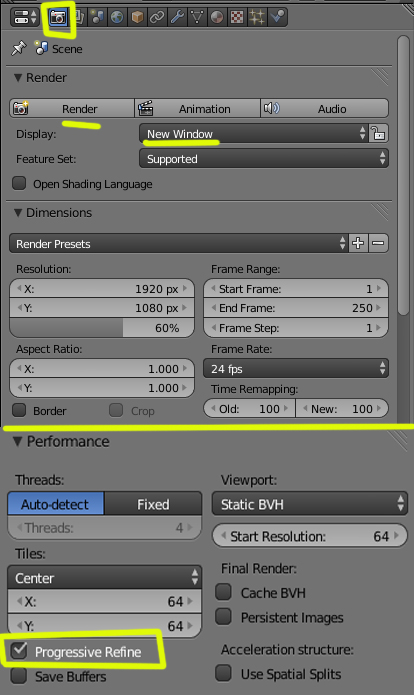The image size is (414, 695).
Task: Click the Animation button
Action: point(197,109)
